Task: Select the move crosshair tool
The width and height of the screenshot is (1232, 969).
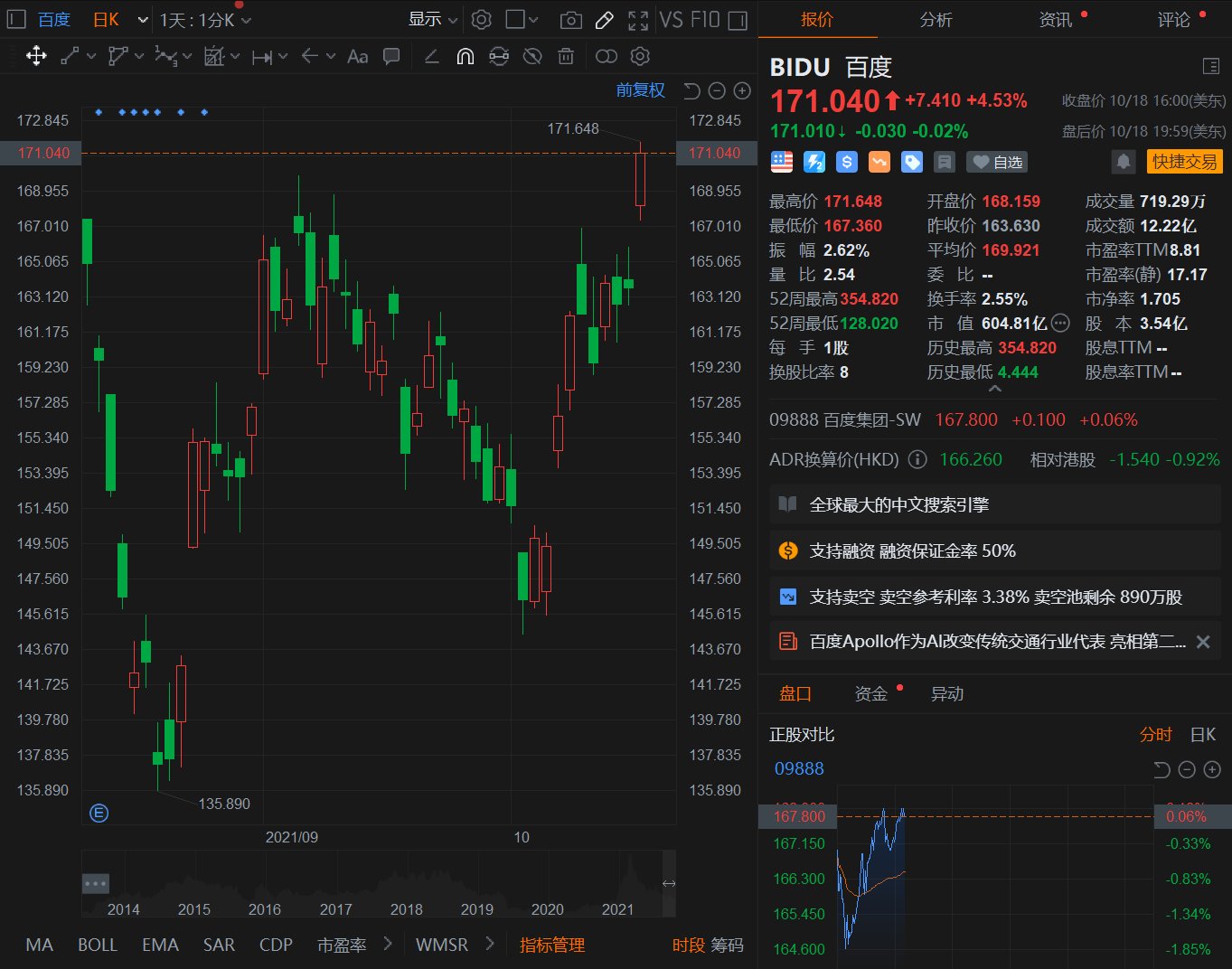Action: [36, 56]
